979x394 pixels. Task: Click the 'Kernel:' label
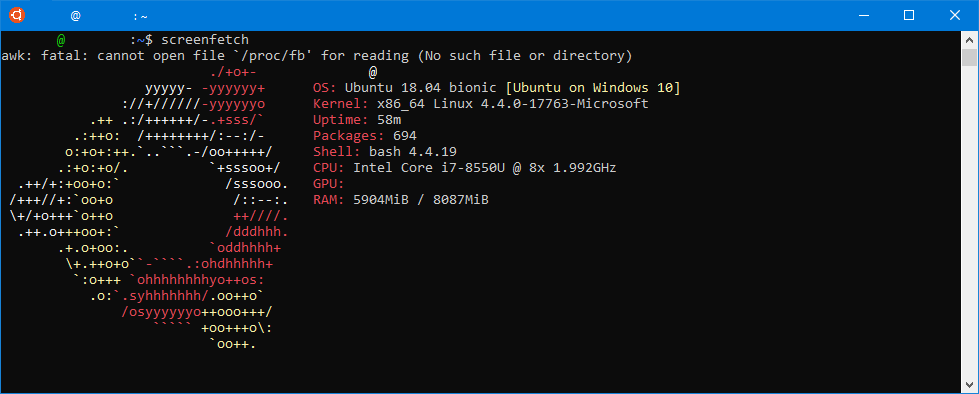click(341, 104)
